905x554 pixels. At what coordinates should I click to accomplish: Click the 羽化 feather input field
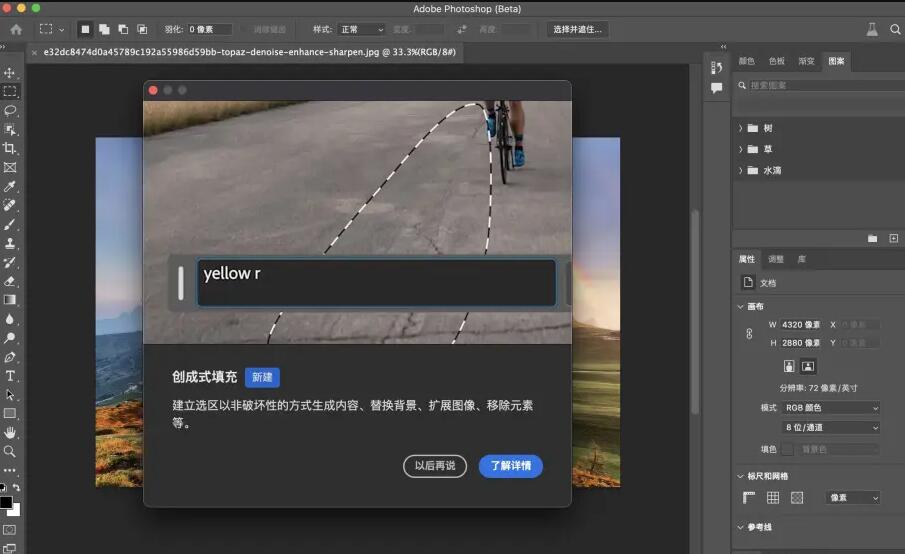[x=209, y=30]
